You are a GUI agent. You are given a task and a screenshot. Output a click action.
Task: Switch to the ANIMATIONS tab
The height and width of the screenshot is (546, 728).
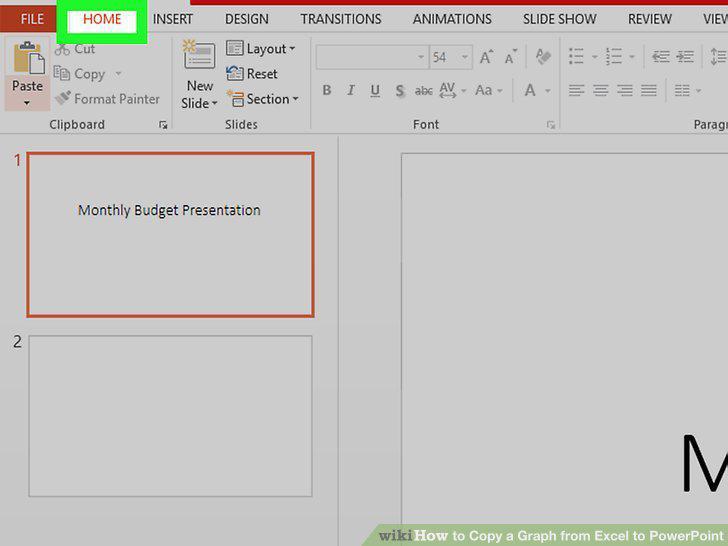452,19
